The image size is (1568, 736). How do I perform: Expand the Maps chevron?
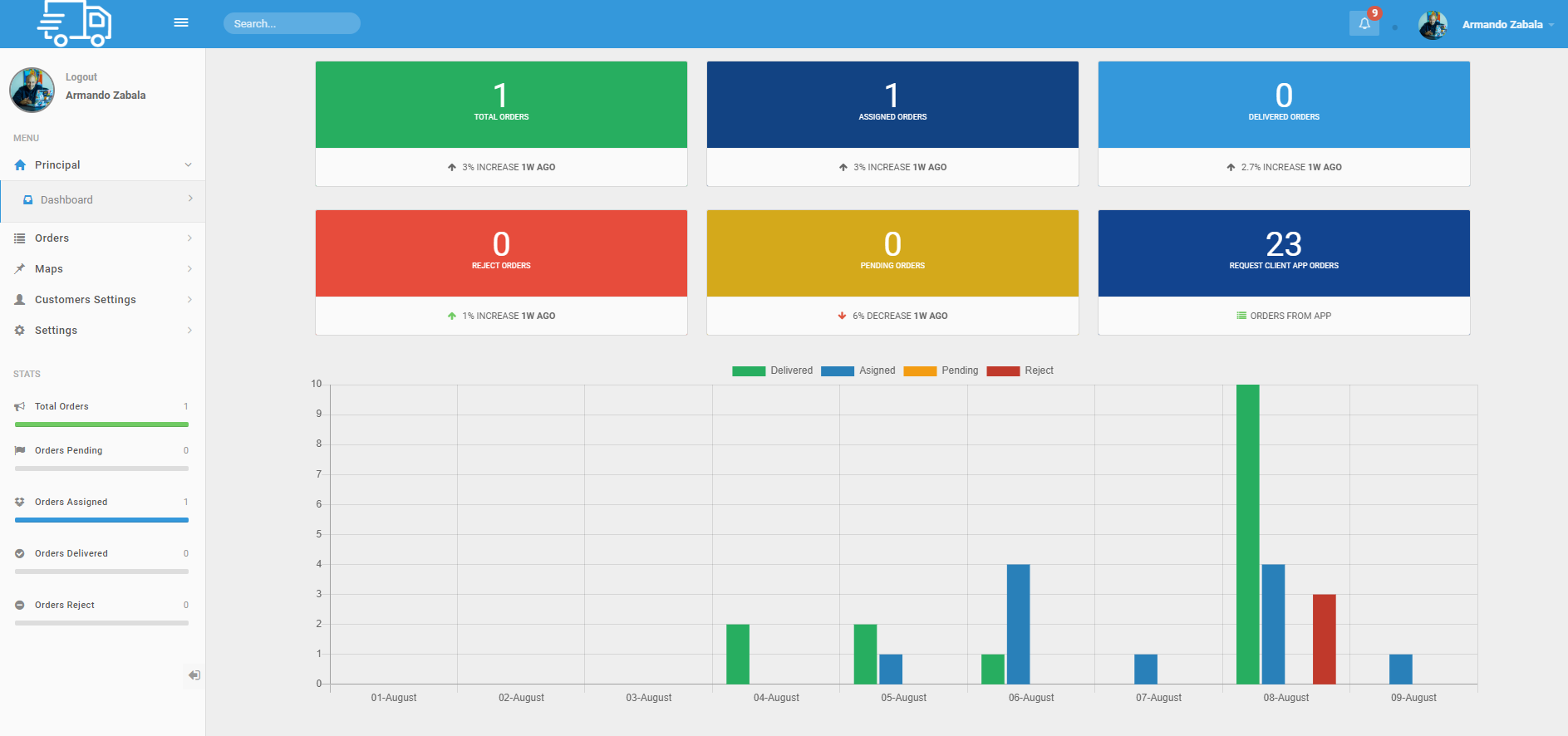189,269
